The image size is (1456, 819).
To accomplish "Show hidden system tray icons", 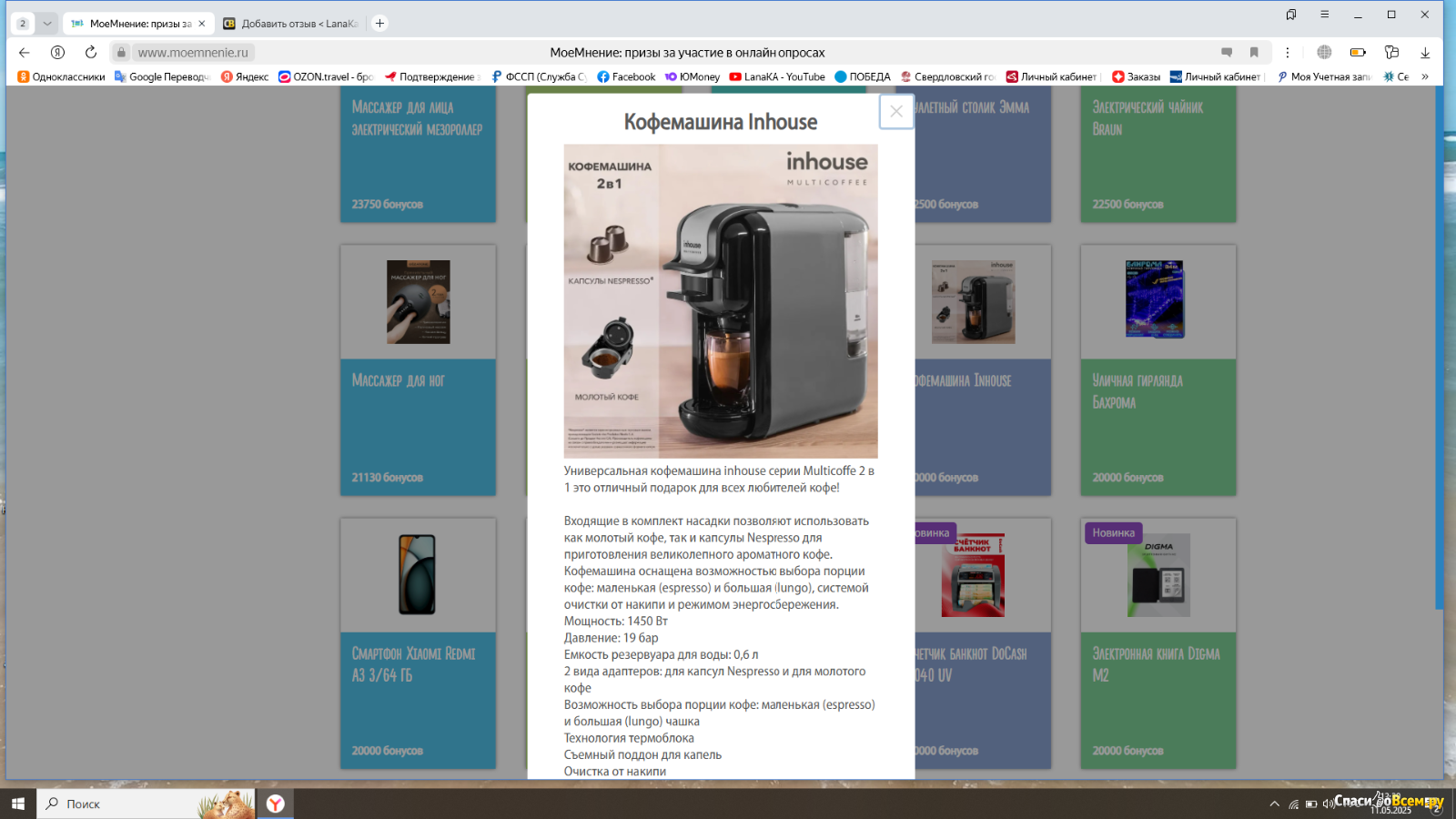I will point(1274,804).
